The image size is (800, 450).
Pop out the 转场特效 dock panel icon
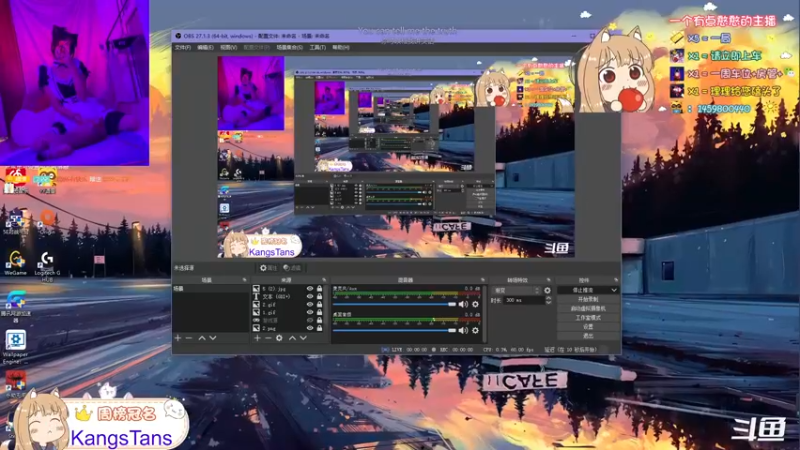tap(549, 280)
